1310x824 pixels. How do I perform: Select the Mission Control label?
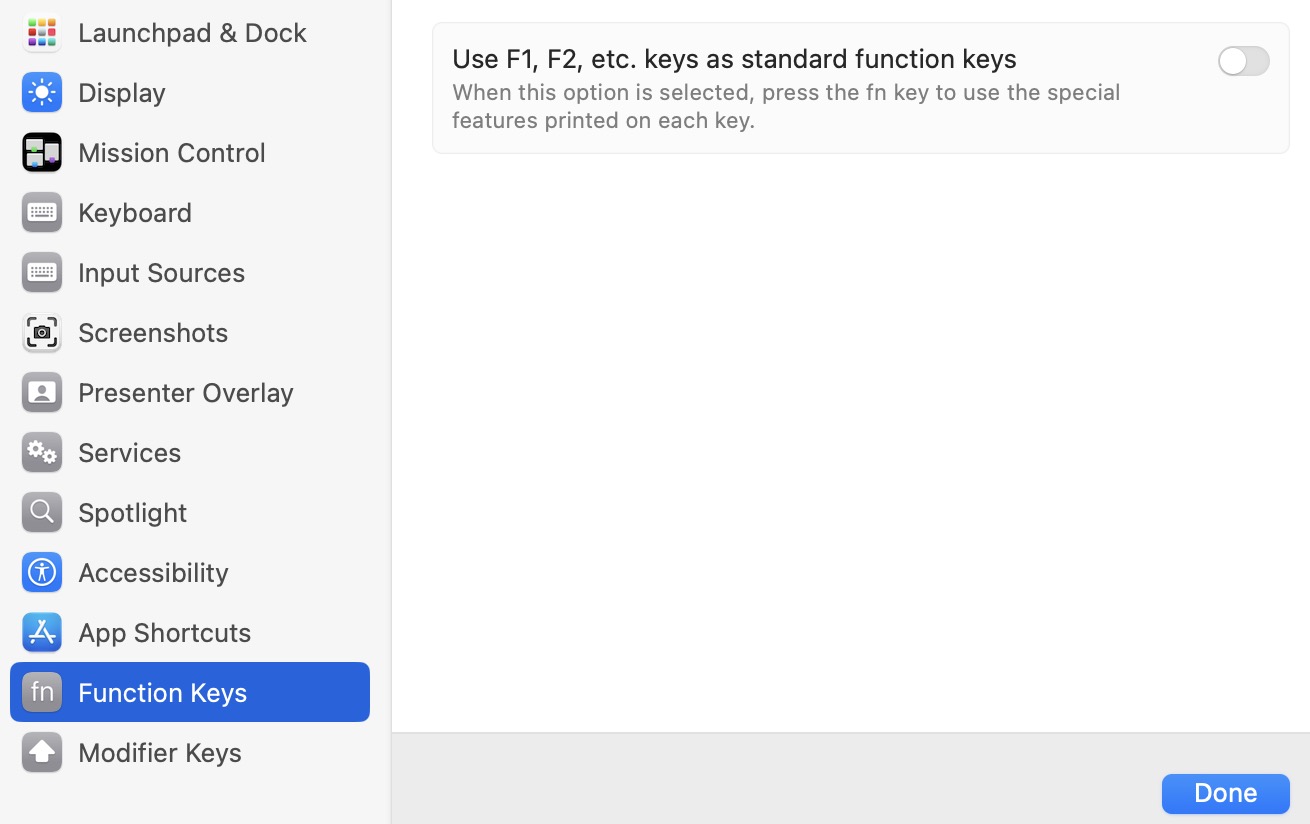pos(172,152)
